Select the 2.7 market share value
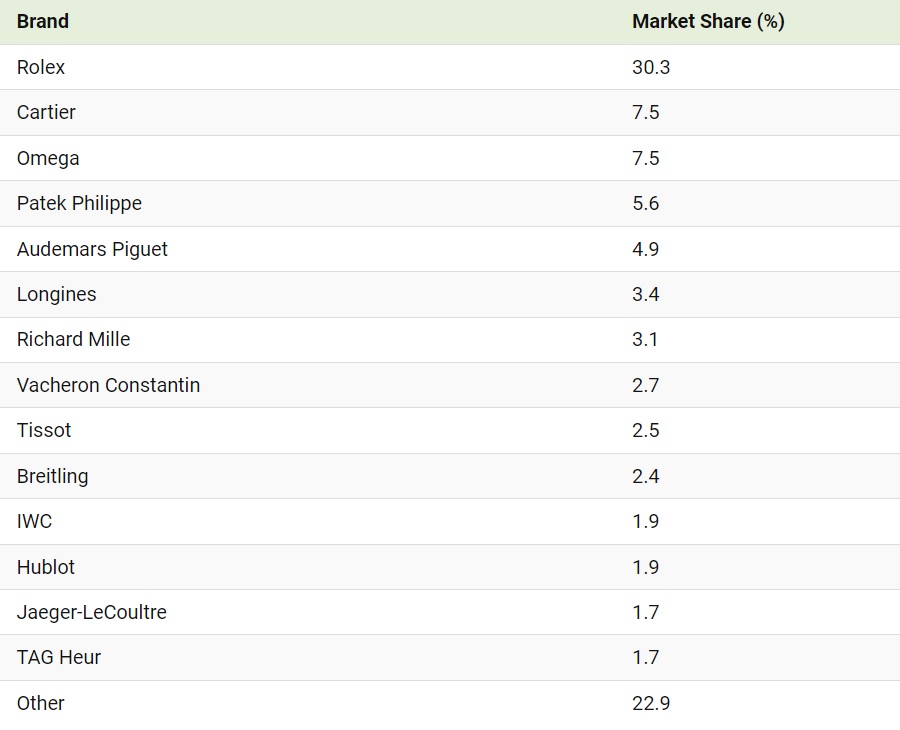Screen dimensions: 900x730 pyautogui.click(x=645, y=385)
